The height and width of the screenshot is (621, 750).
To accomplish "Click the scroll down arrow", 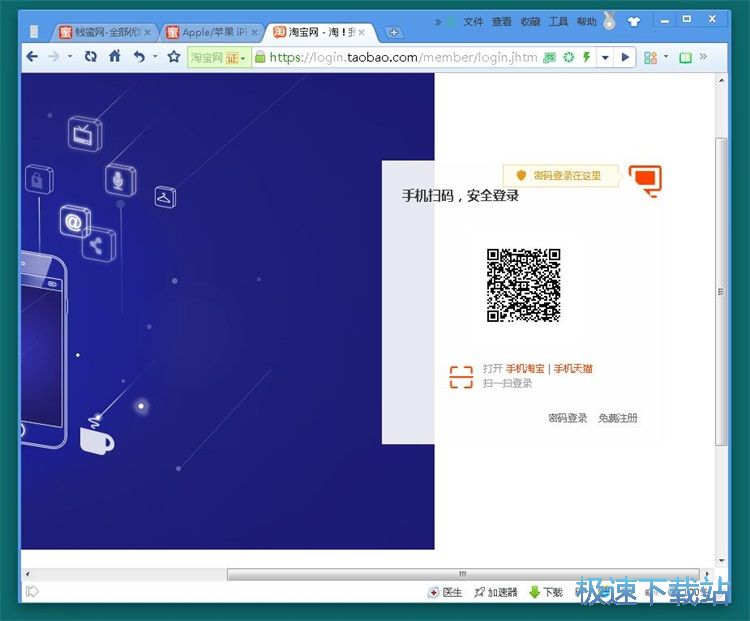I will [721, 560].
